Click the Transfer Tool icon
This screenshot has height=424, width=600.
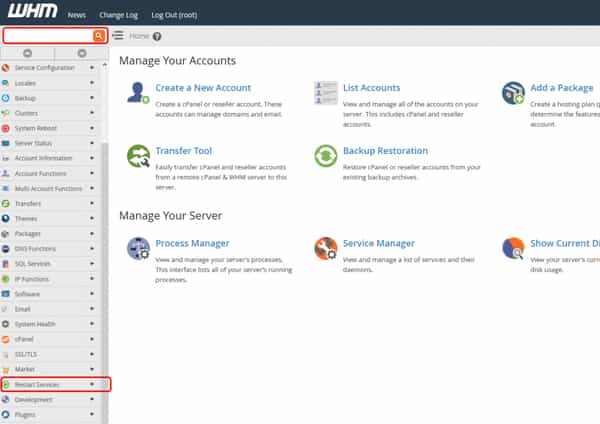[138, 156]
